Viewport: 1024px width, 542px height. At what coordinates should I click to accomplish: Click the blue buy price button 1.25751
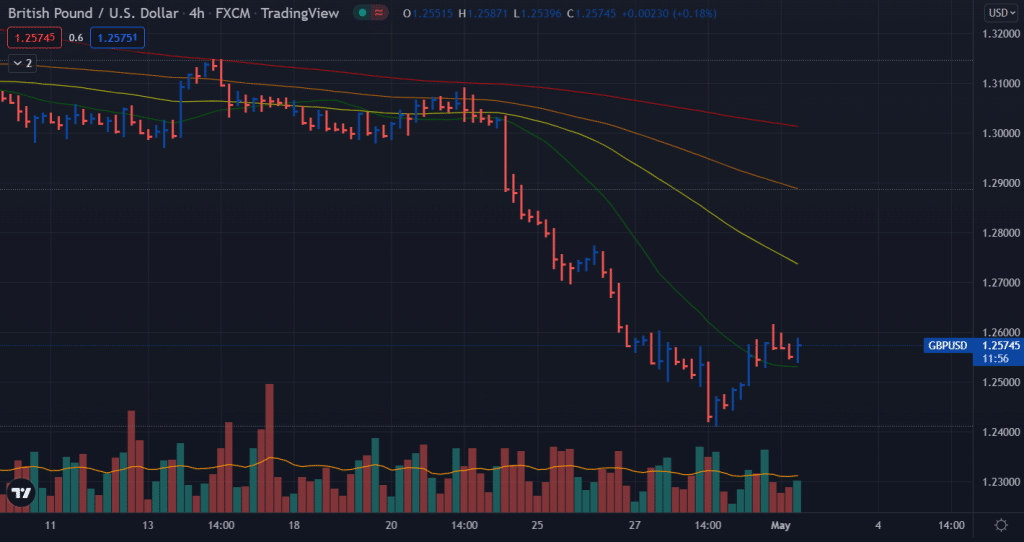coord(117,38)
